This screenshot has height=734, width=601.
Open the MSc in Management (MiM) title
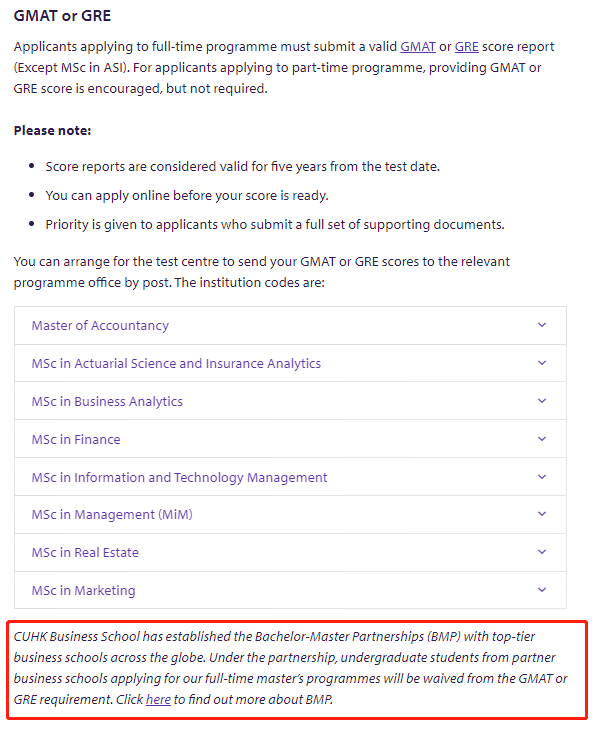(x=112, y=514)
